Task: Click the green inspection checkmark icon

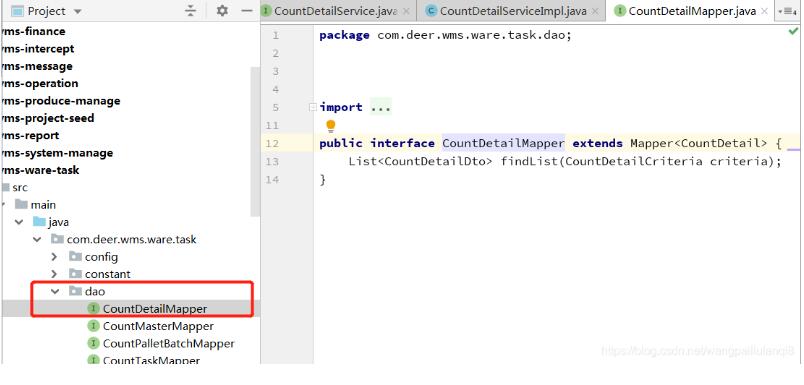Action: coord(793,32)
